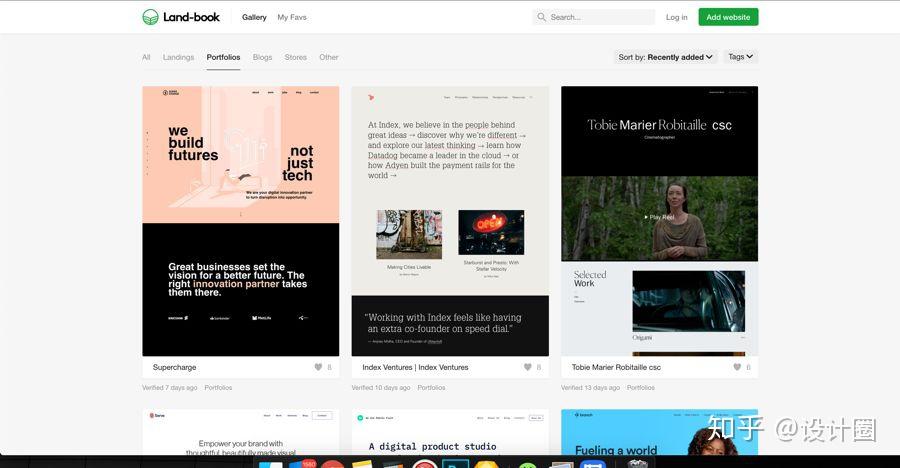Click the Tobie Marier Robitaille csc title
This screenshot has width=900, height=468.
616,367
